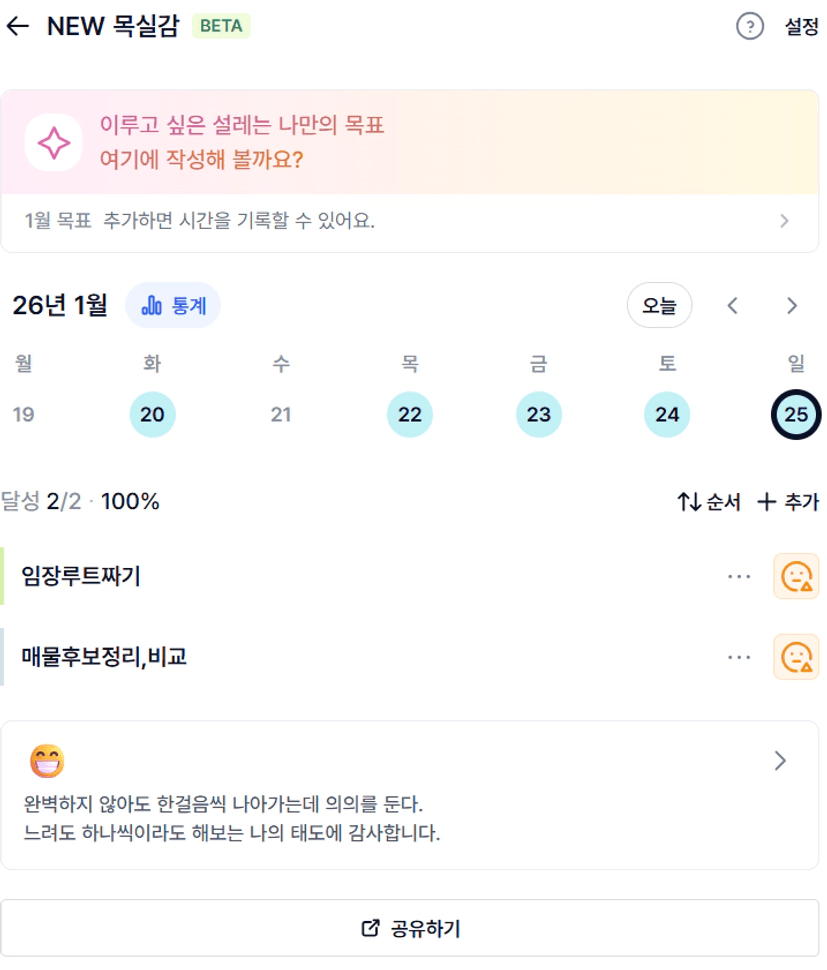827x970 pixels.
Task: Open the help question mark icon
Action: click(749, 27)
